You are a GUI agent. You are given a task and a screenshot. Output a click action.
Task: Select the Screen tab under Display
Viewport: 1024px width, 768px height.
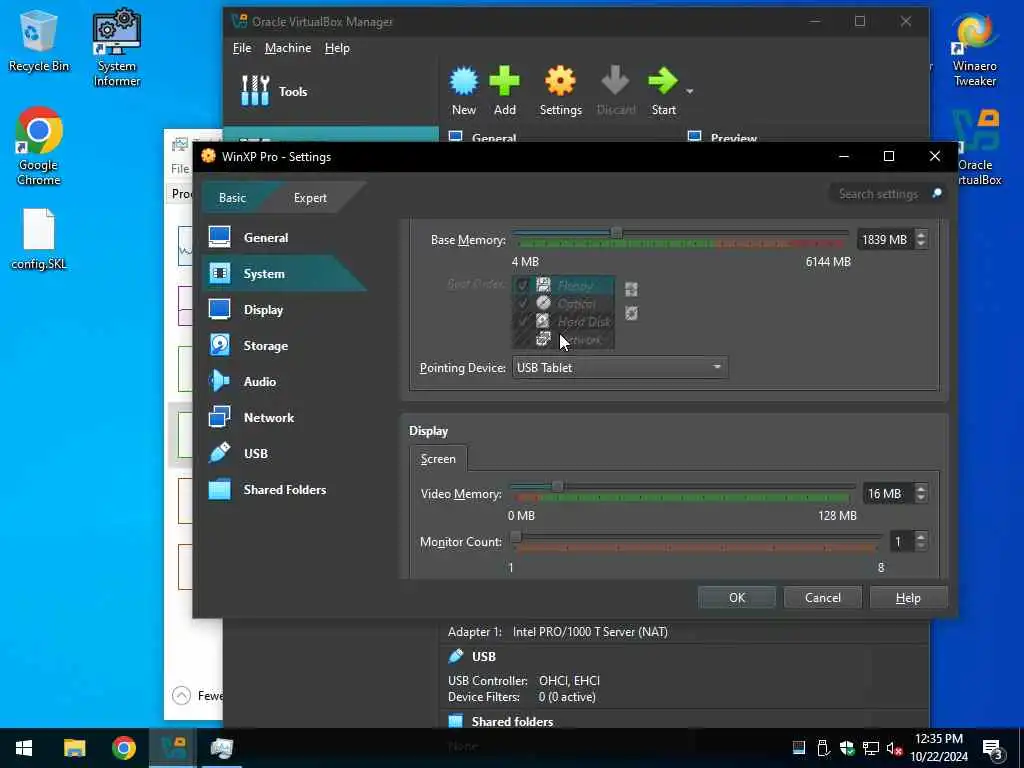coord(438,459)
